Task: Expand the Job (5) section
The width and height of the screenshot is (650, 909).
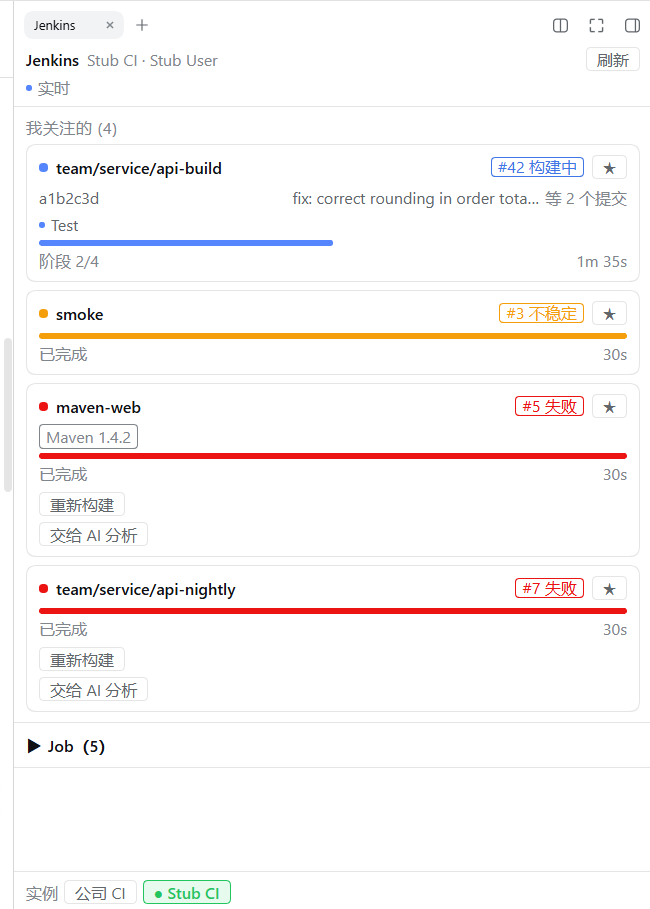Action: coord(66,746)
